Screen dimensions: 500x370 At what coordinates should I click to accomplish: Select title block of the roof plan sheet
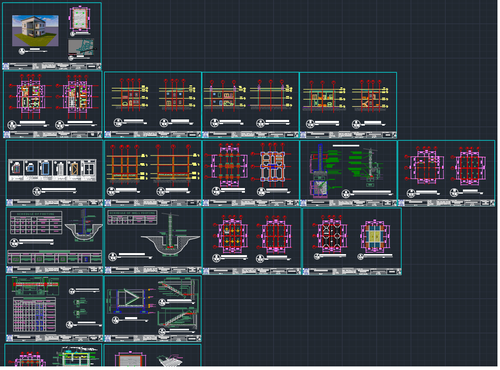point(352,271)
